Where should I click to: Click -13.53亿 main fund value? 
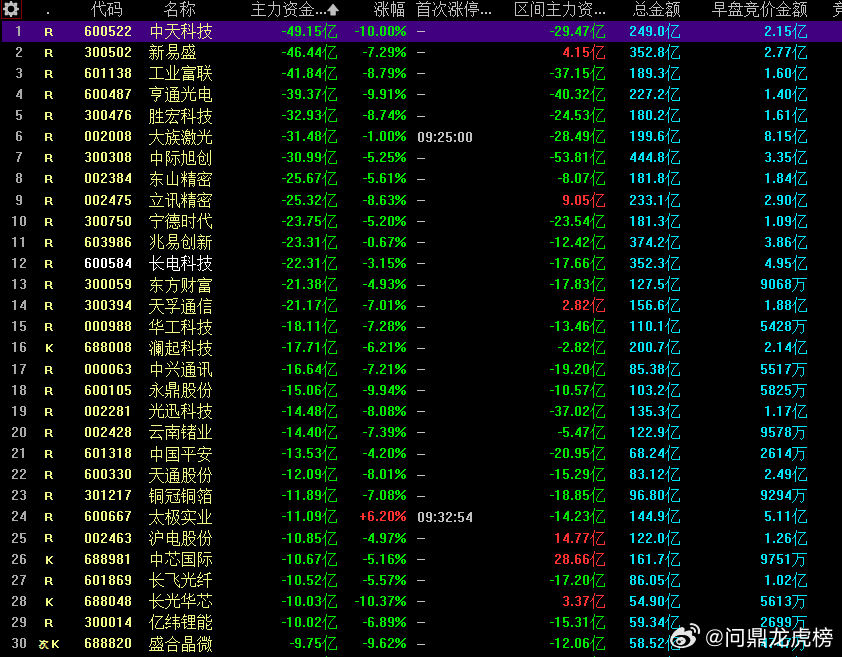pyautogui.click(x=309, y=453)
